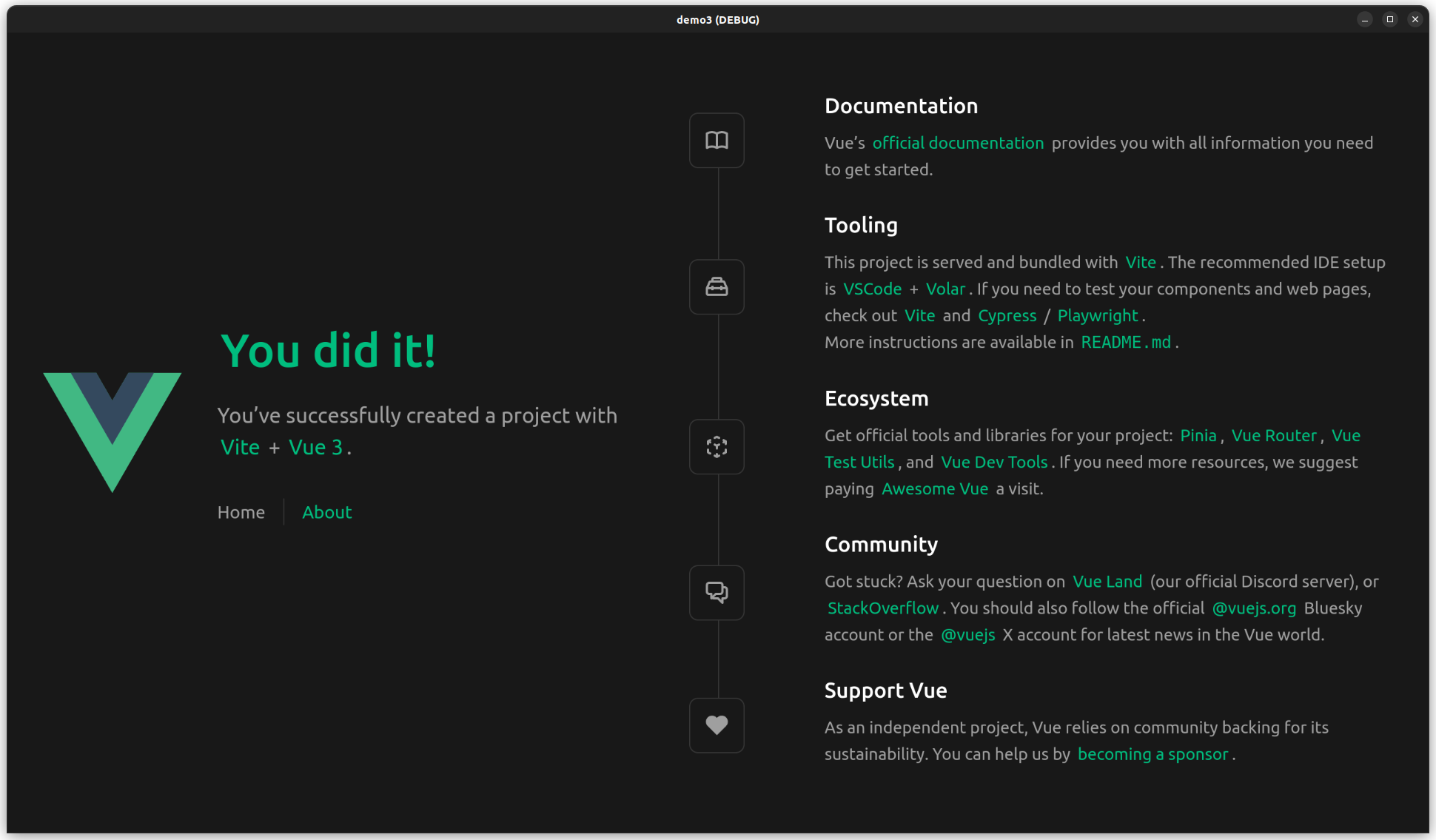Visit the Awesome Vue link
1436x840 pixels.
tap(935, 488)
